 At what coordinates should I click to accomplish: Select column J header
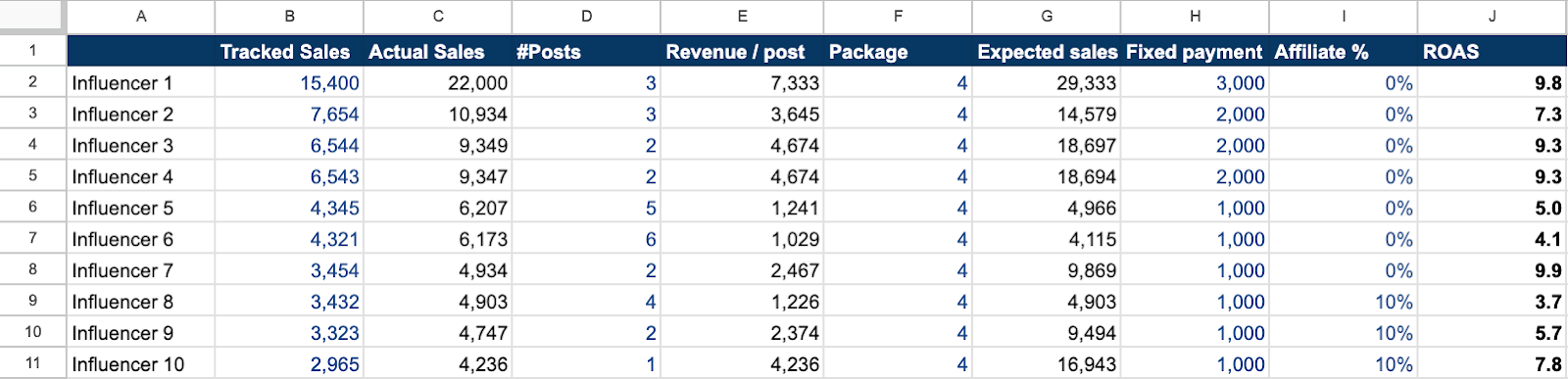click(1492, 16)
